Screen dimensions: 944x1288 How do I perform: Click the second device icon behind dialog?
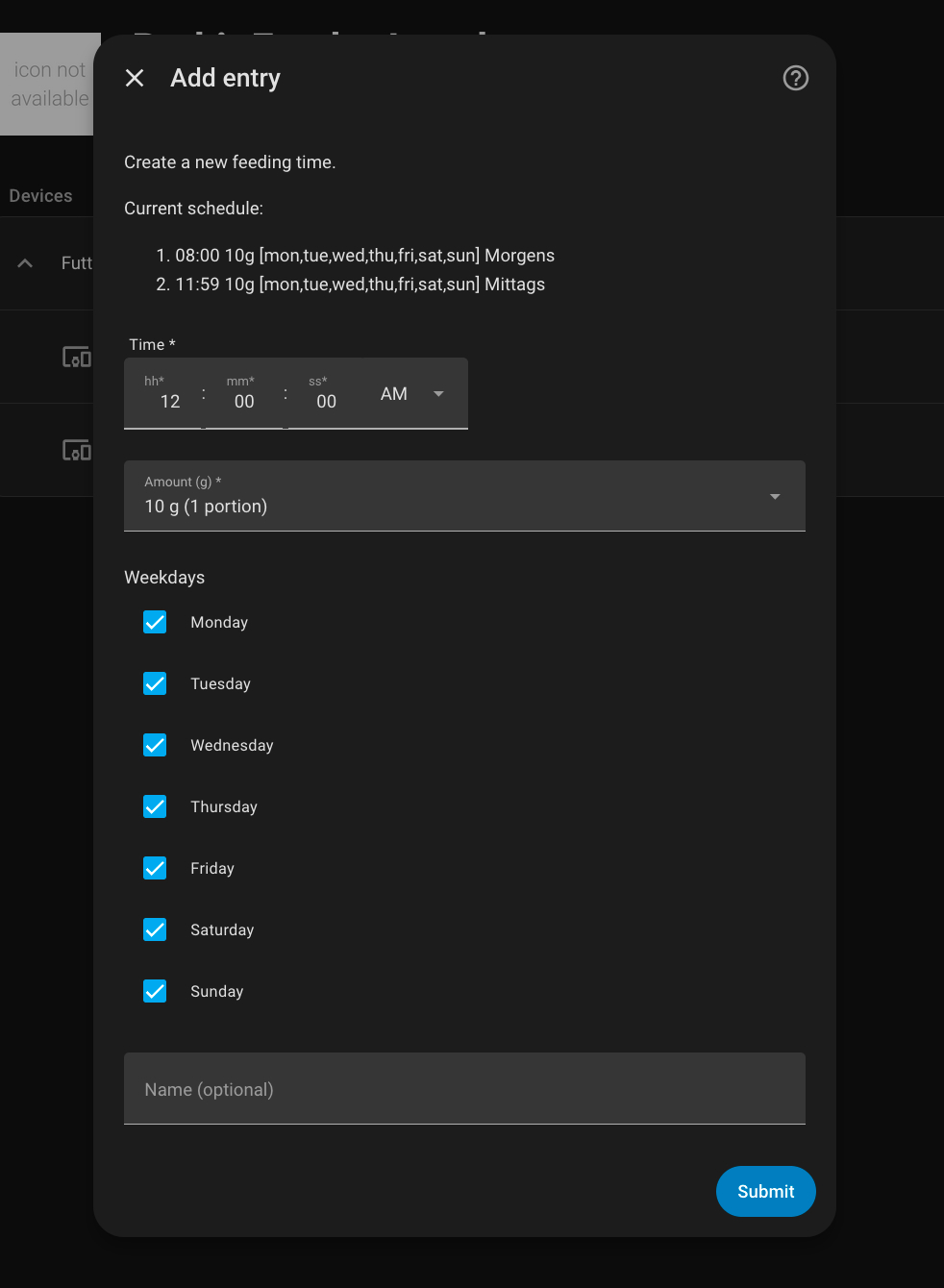pos(77,450)
